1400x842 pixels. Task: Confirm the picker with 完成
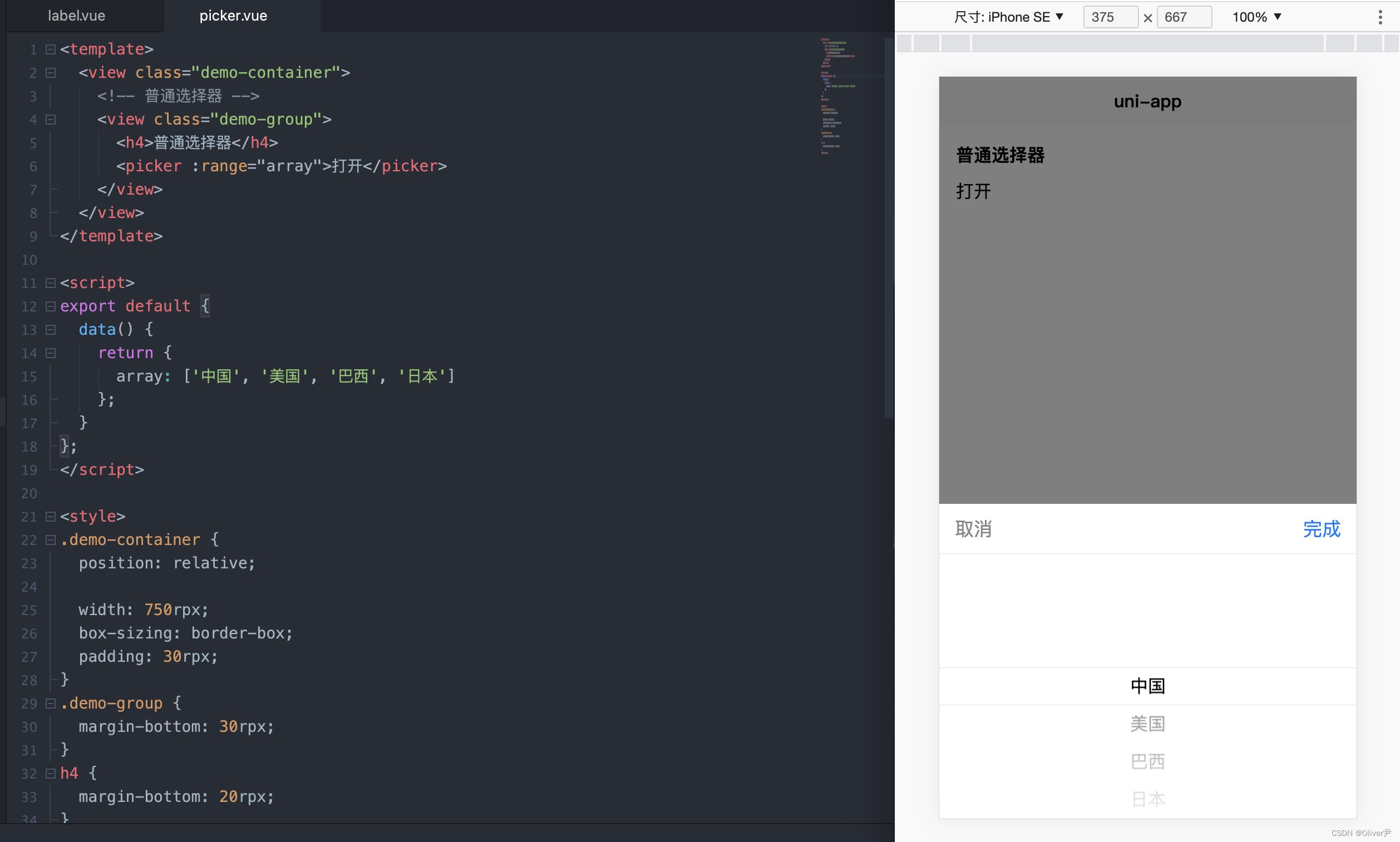1320,529
